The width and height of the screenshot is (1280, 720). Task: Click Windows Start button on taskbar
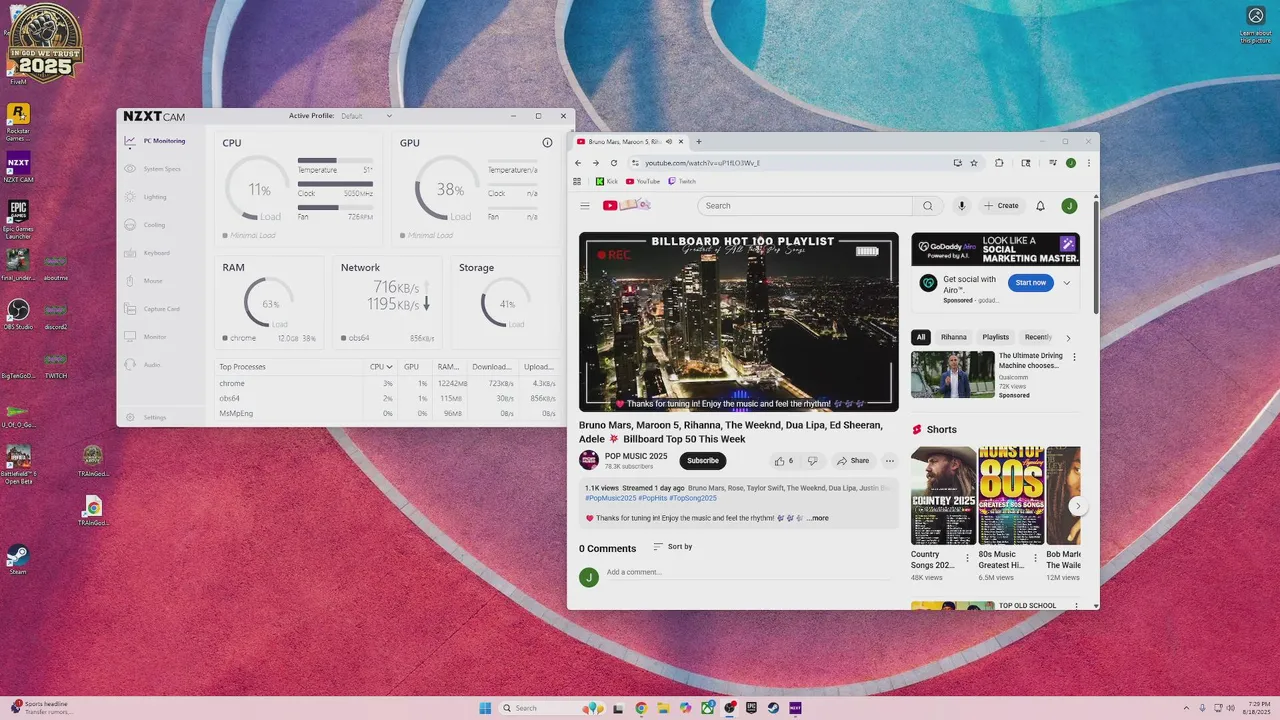(x=485, y=708)
